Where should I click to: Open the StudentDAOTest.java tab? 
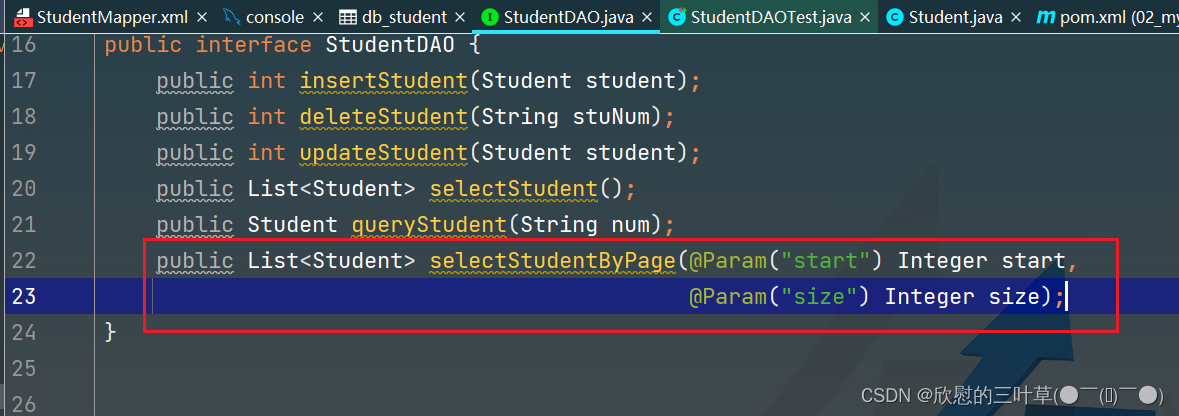[x=771, y=17]
